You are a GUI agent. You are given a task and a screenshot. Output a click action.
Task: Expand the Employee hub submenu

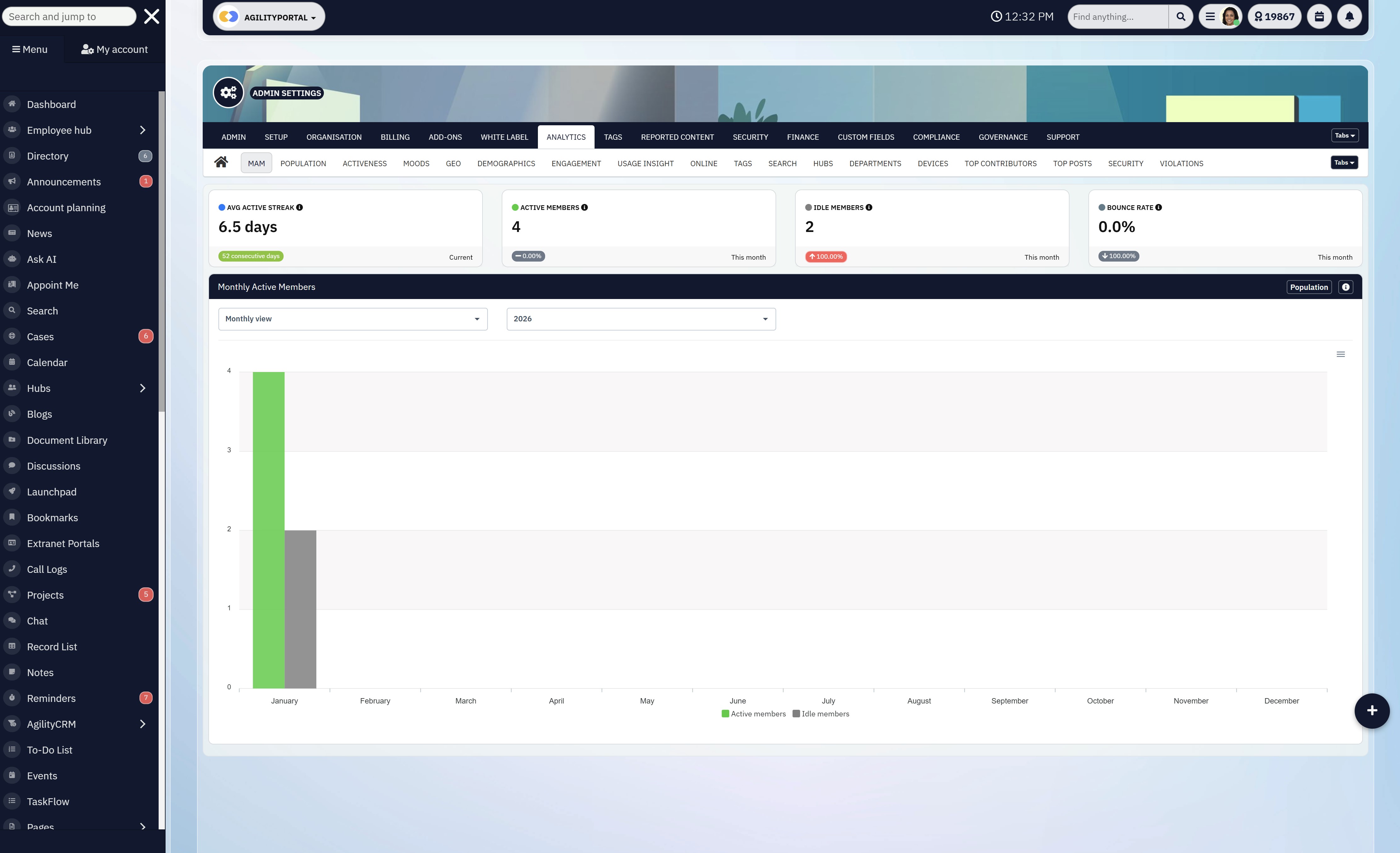click(x=142, y=130)
